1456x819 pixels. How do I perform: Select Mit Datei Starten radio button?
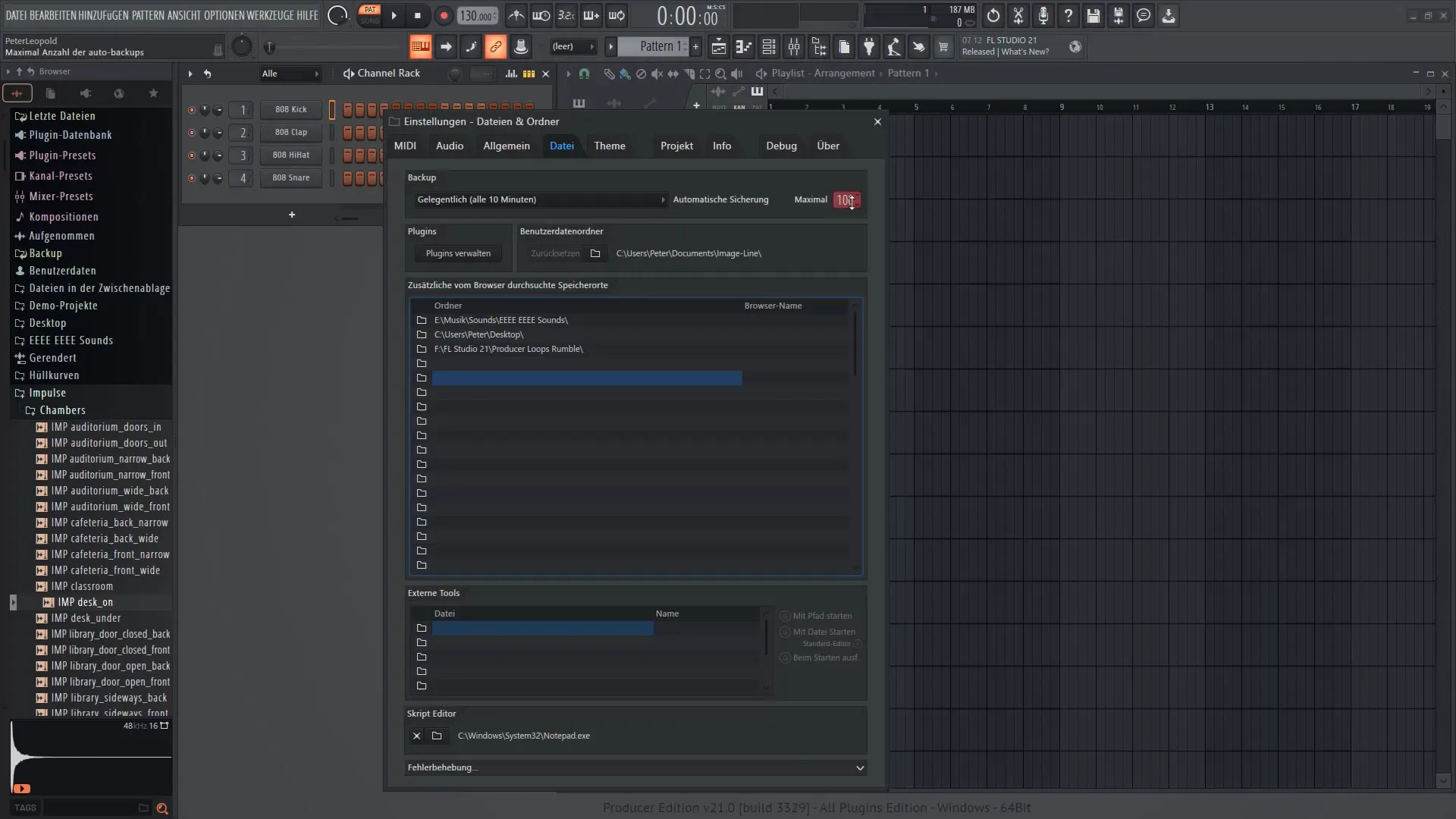point(786,632)
